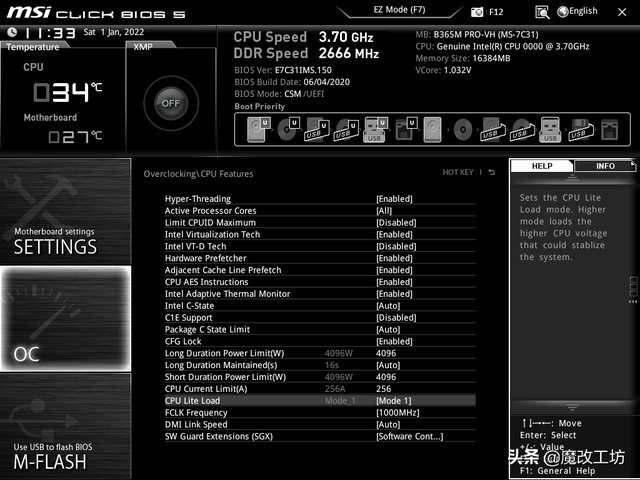Open C1E Support [Disabled] dropdown
This screenshot has width=640, height=480.
click(396, 317)
